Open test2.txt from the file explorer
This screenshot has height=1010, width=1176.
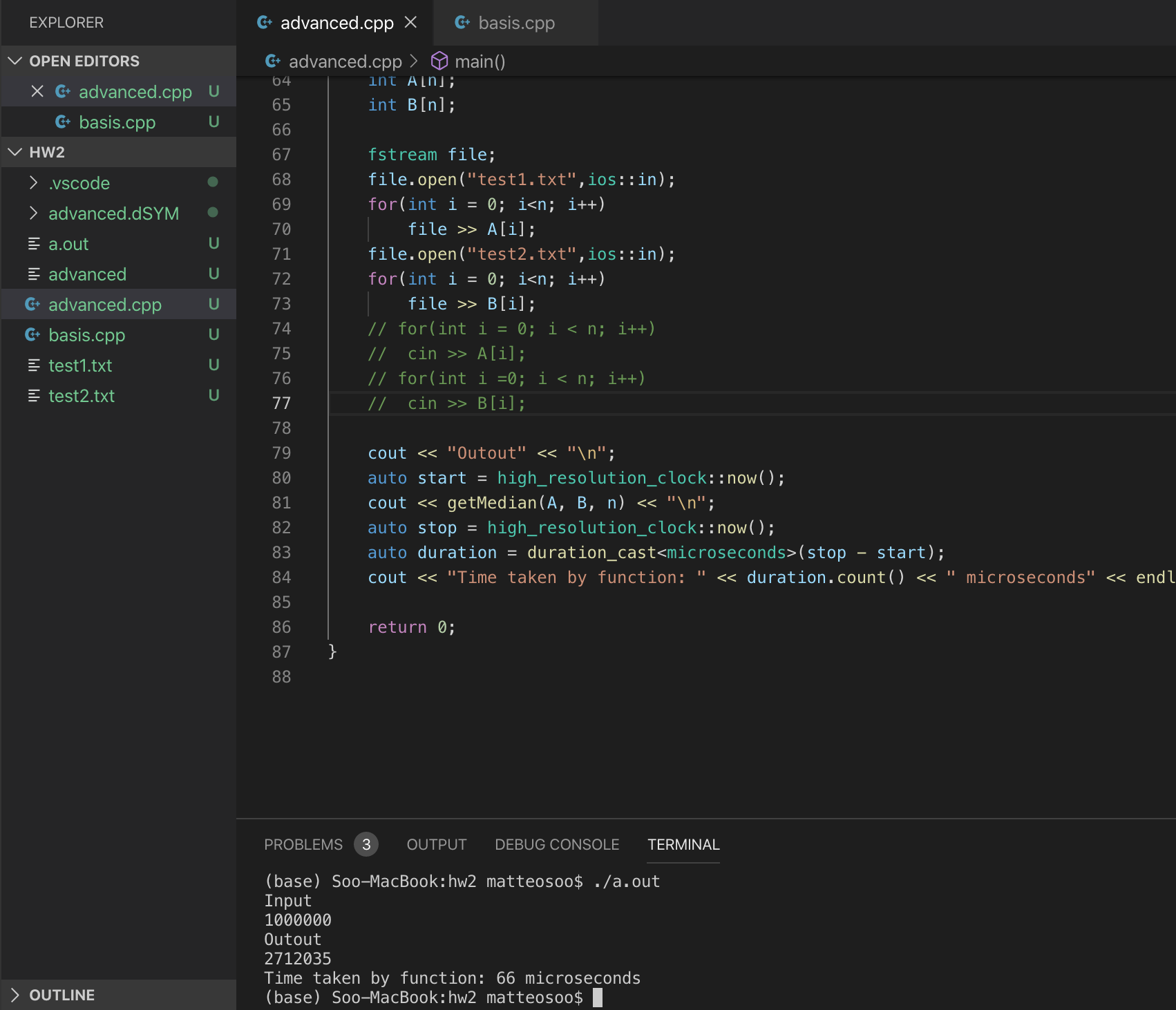click(82, 396)
